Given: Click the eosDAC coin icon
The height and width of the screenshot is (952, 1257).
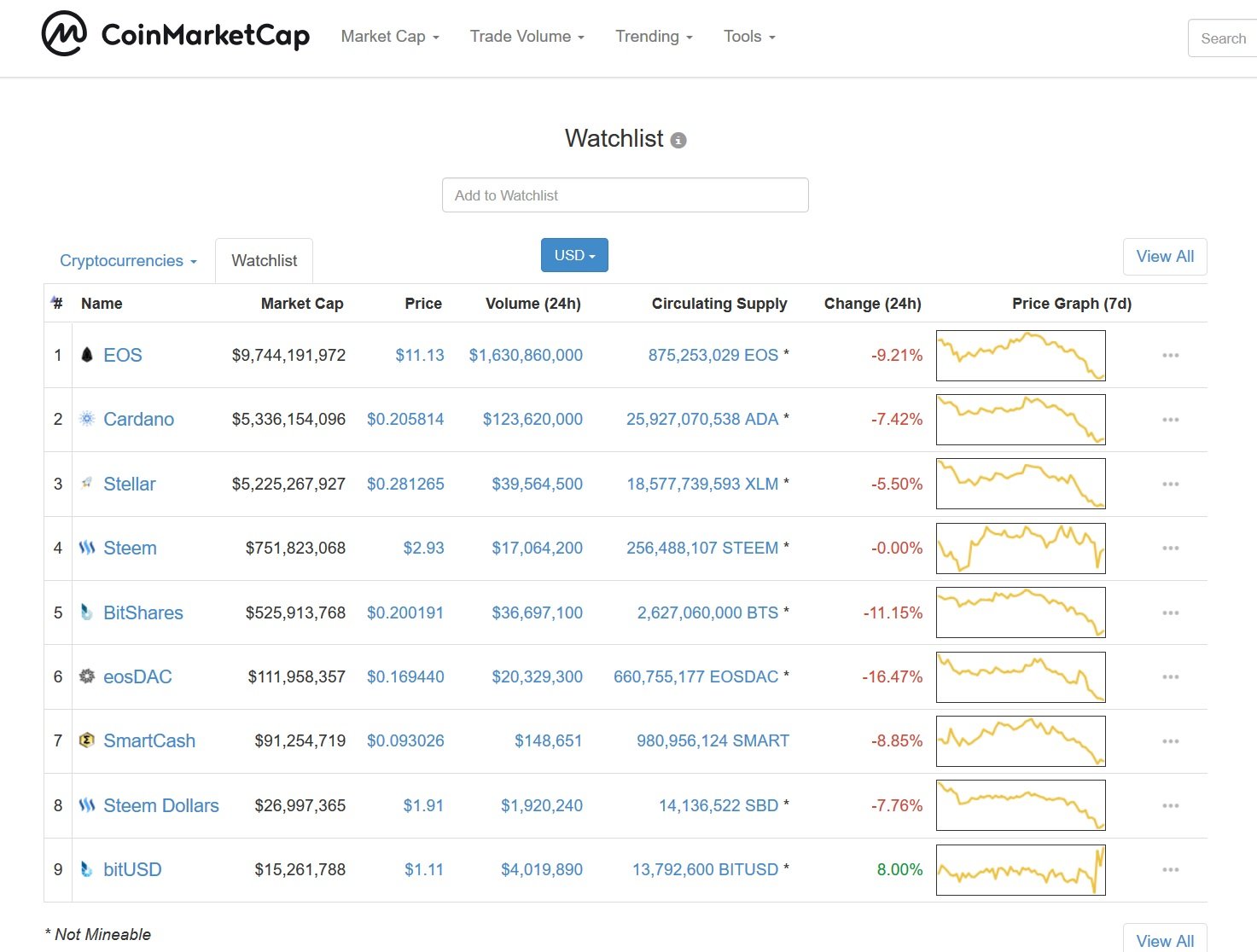Looking at the screenshot, I should pos(87,676).
